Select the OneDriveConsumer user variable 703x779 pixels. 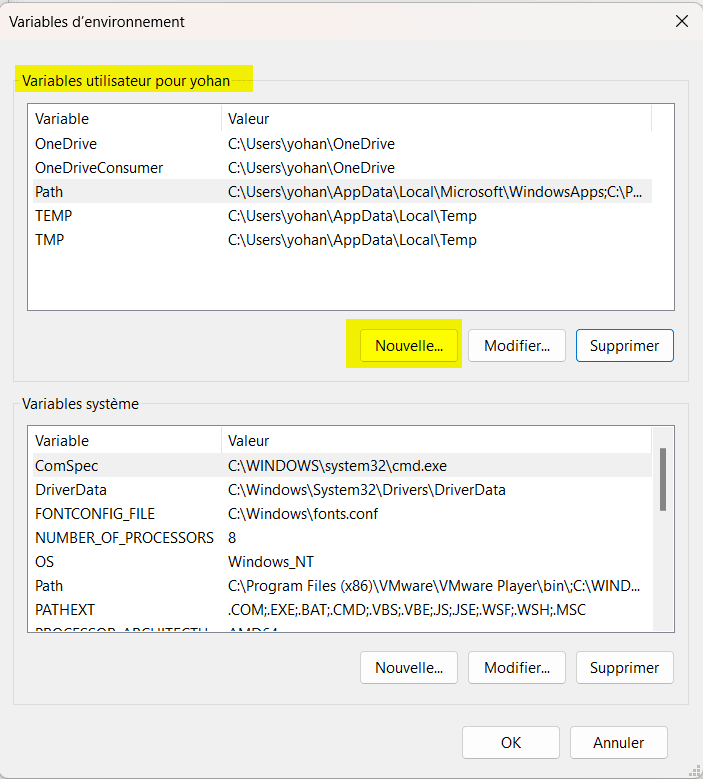pyautogui.click(x=99, y=168)
